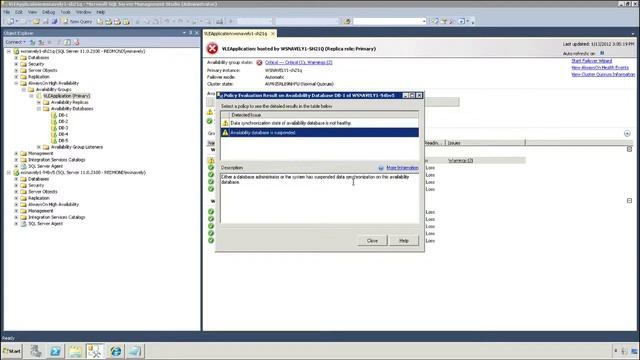This screenshot has width=640, height=360.
Task: Click the large red critical error icon
Action: tap(212, 49)
